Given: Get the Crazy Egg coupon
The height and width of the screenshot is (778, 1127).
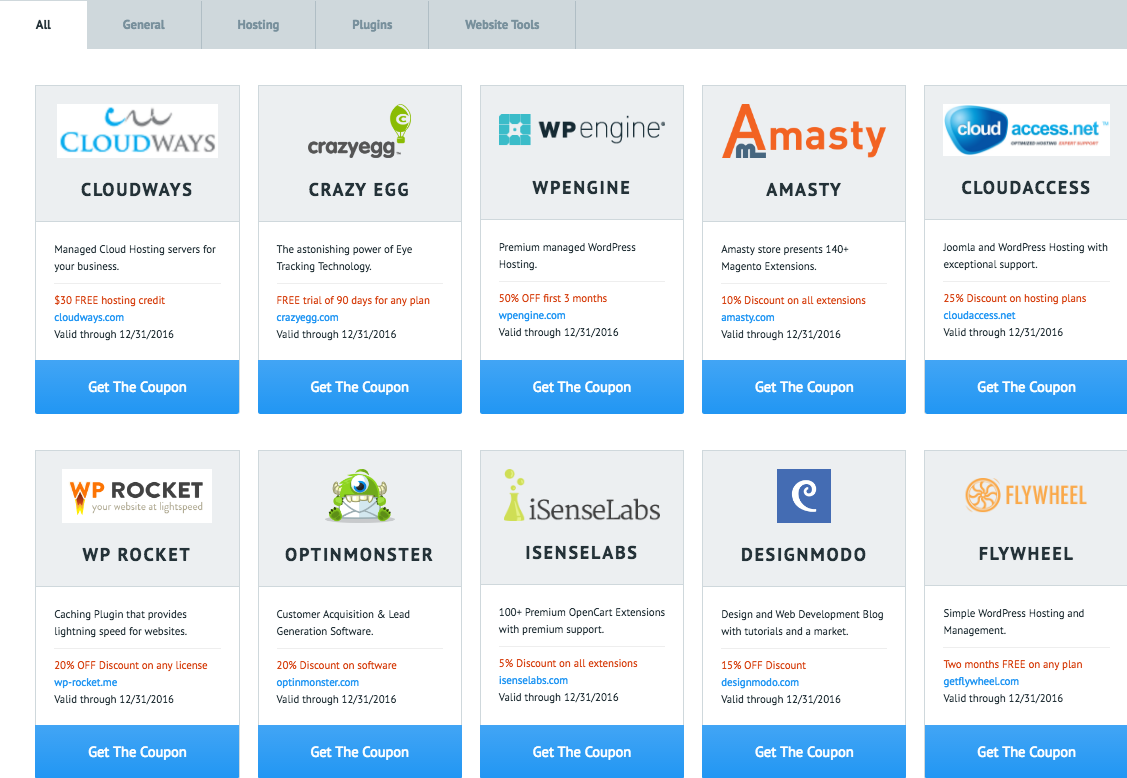Looking at the screenshot, I should 359,387.
